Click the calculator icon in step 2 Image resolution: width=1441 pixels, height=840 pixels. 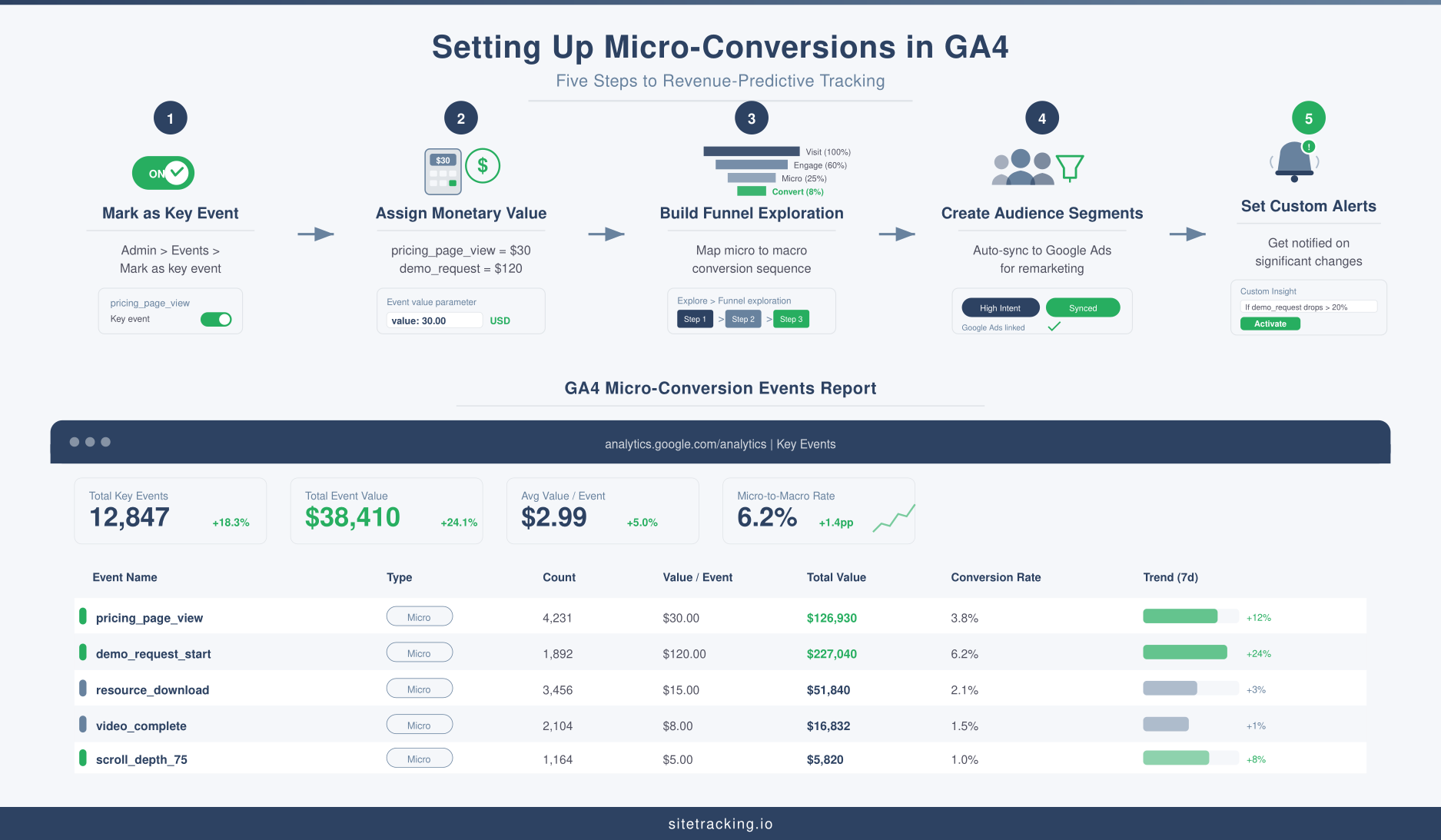(442, 171)
